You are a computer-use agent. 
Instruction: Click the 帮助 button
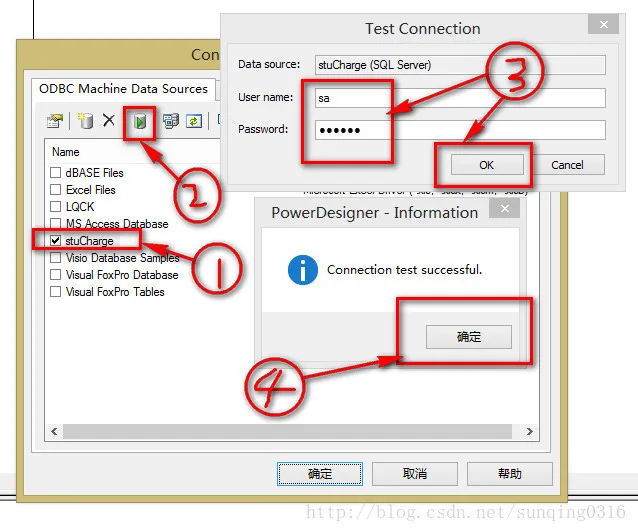tap(509, 474)
